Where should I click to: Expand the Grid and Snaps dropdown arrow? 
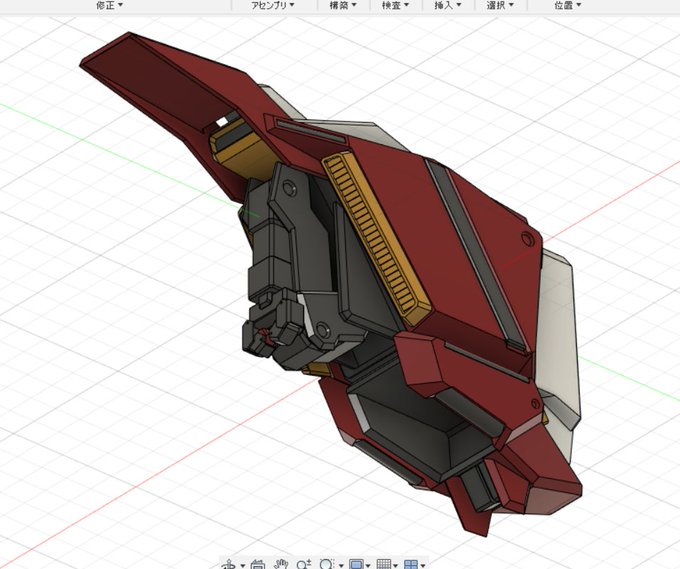click(x=396, y=566)
